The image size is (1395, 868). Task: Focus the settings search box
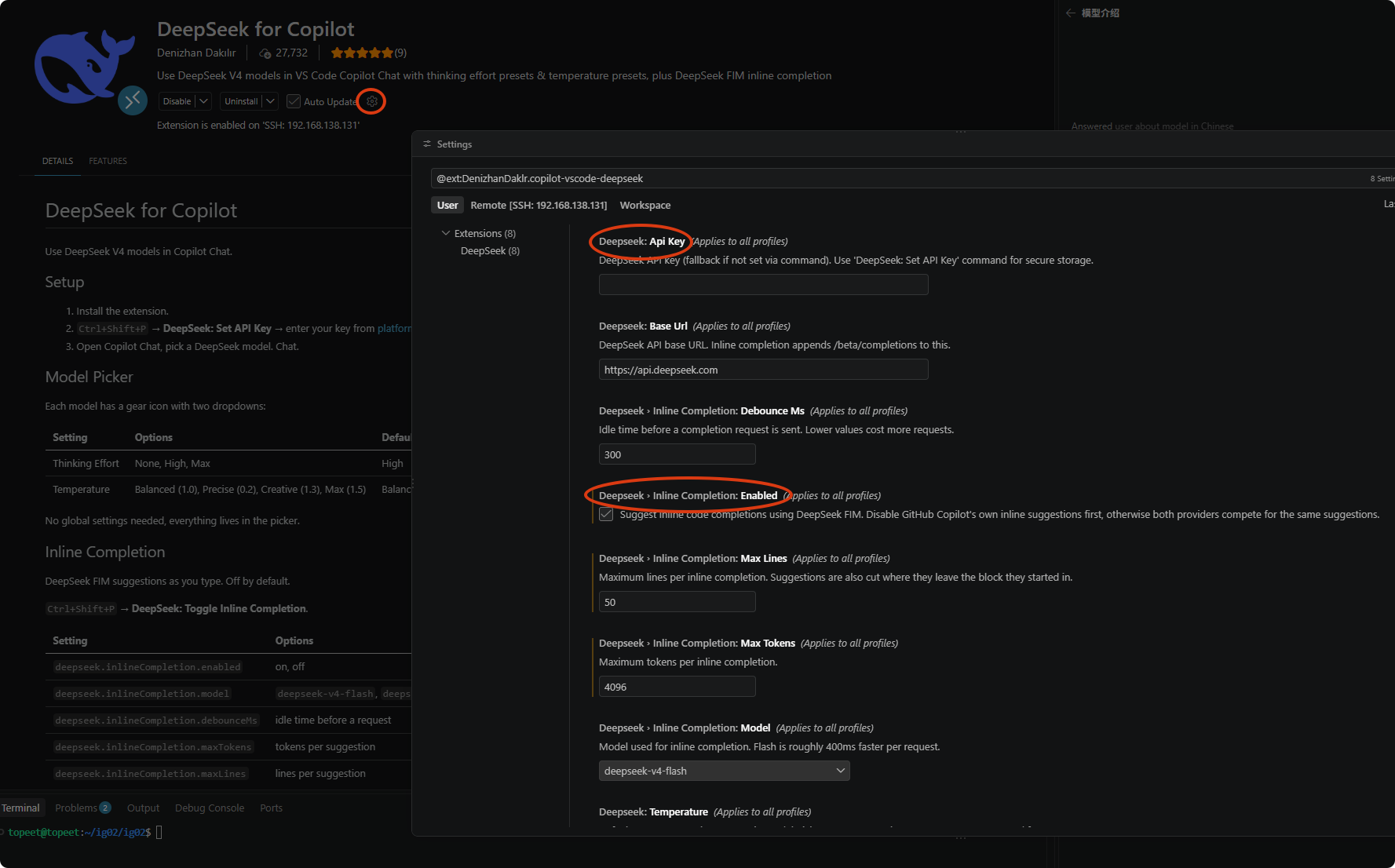point(903,178)
